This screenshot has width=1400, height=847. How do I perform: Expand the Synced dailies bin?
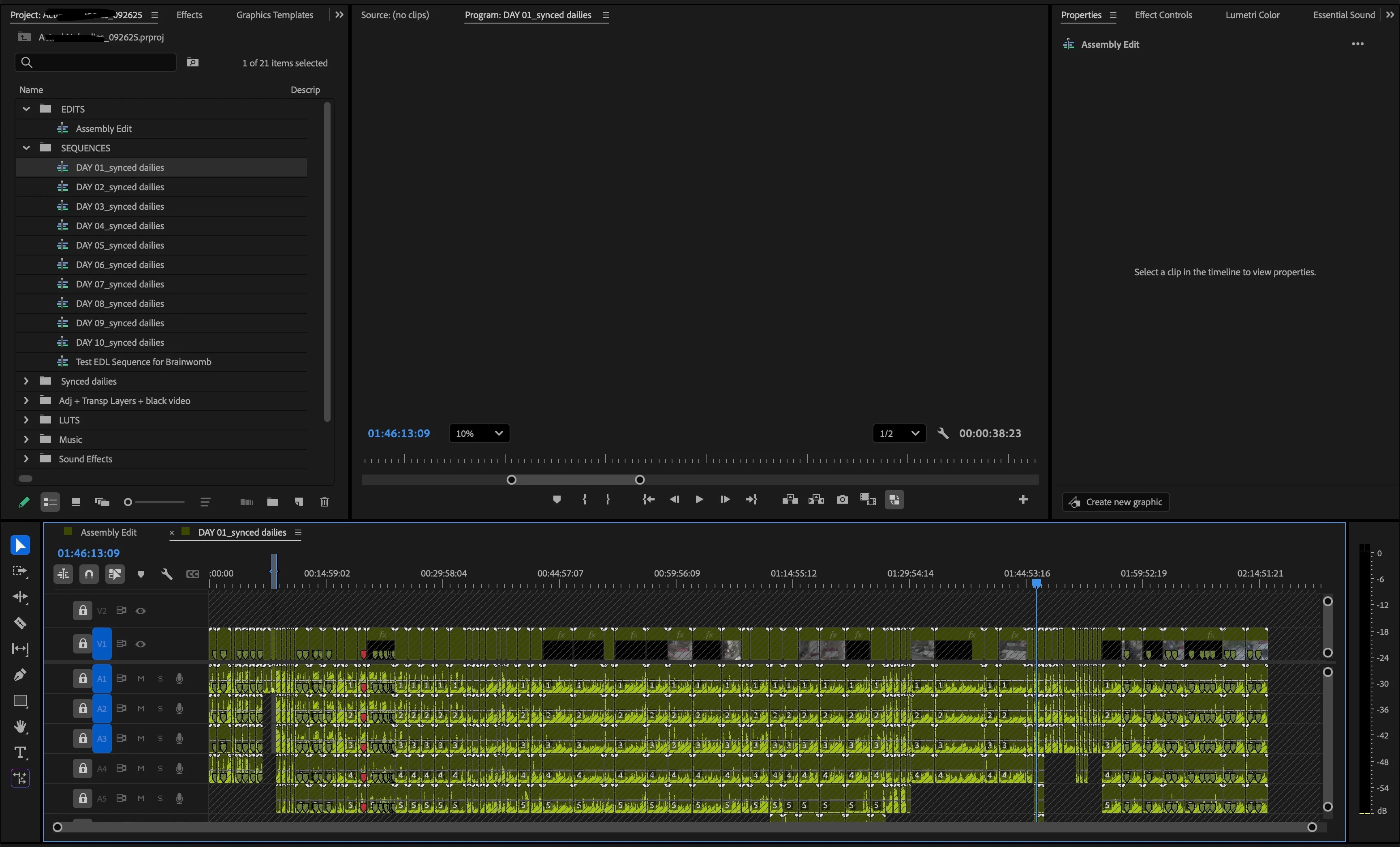[26, 381]
